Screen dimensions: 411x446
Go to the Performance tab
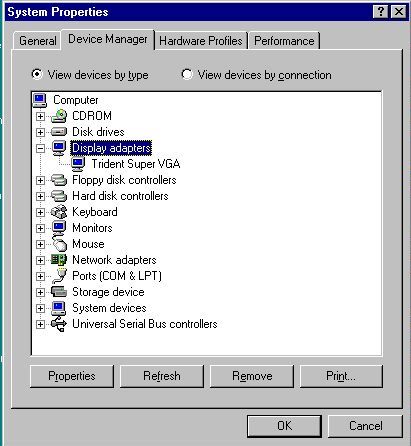pyautogui.click(x=284, y=41)
